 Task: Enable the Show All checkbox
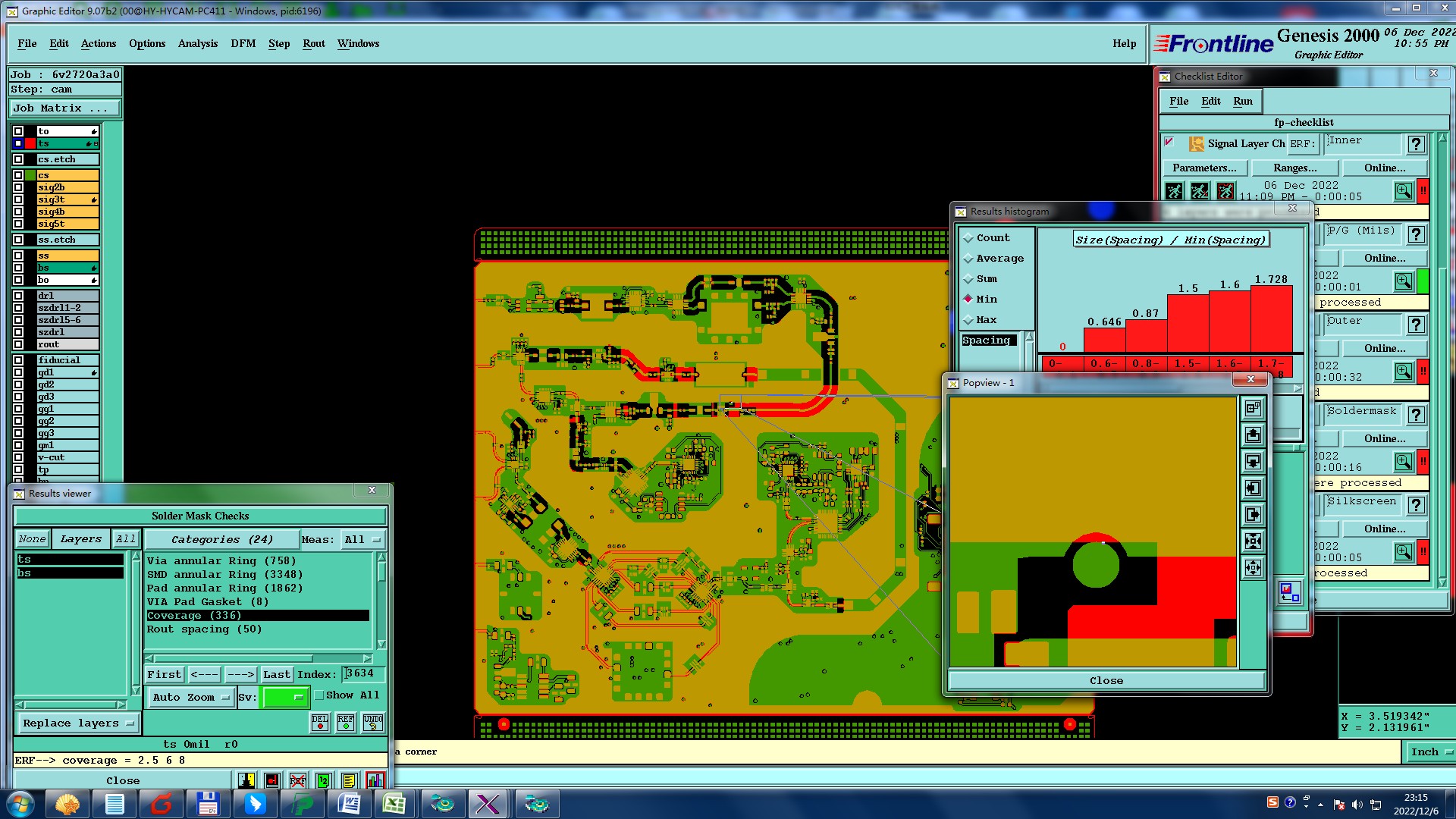pyautogui.click(x=320, y=695)
